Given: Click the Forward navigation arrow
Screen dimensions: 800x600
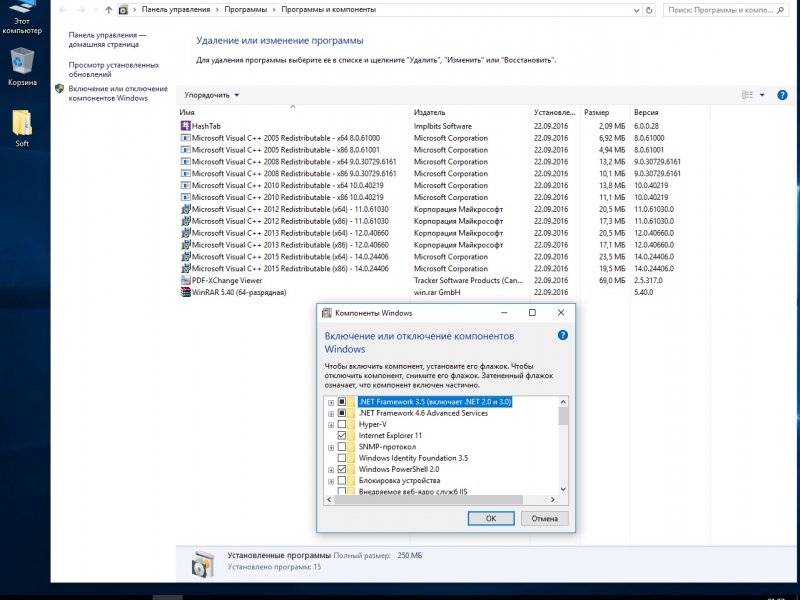Looking at the screenshot, I should click(x=81, y=10).
